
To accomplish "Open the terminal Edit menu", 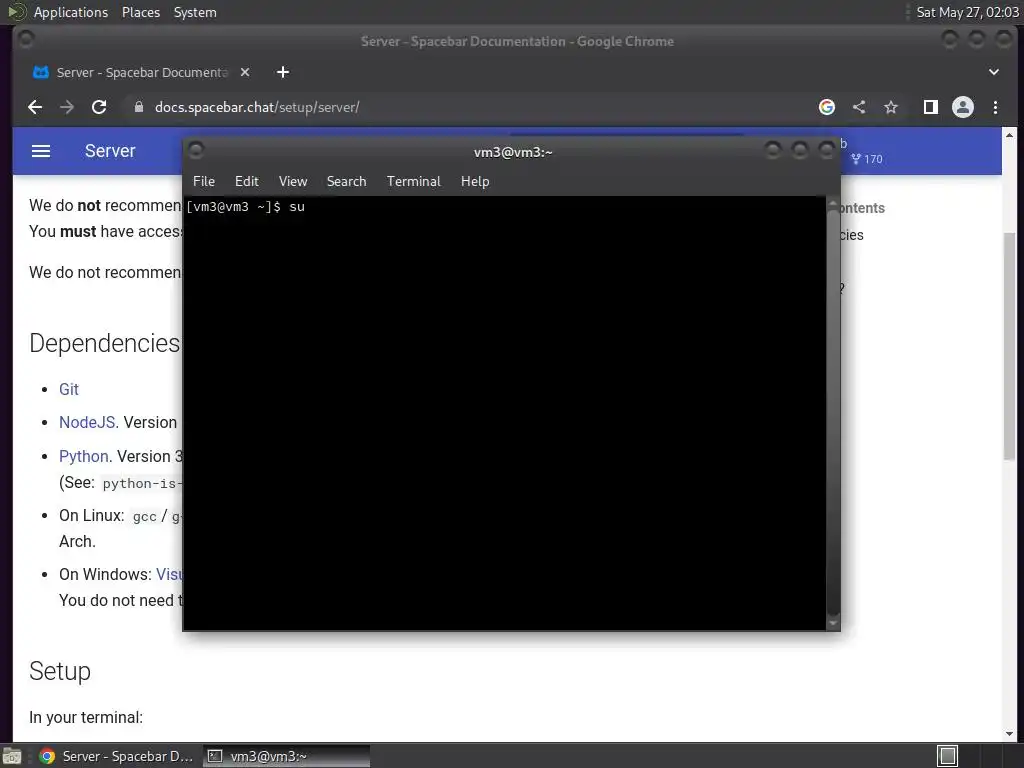I will click(x=246, y=181).
